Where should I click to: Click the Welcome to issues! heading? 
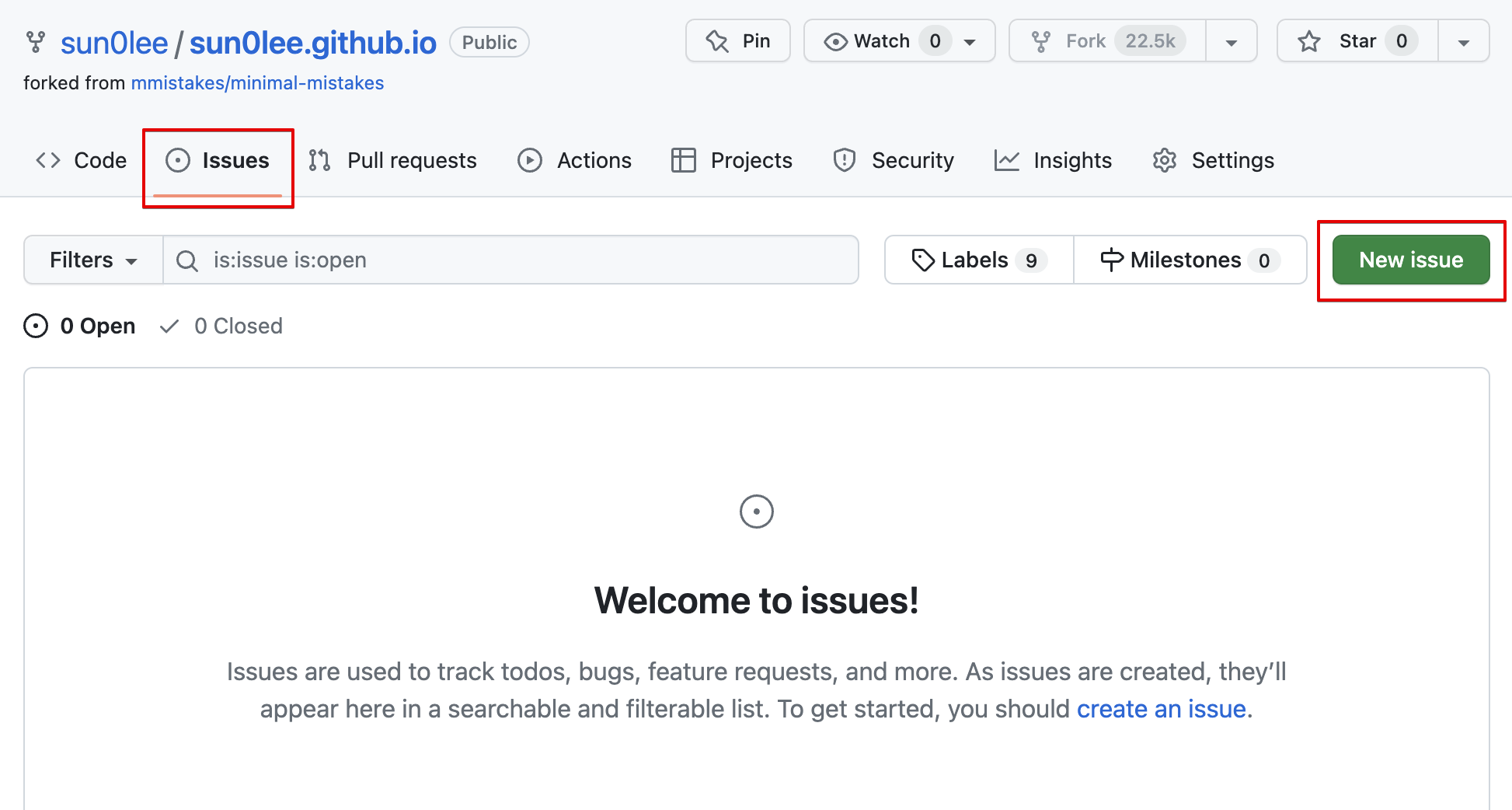(757, 600)
